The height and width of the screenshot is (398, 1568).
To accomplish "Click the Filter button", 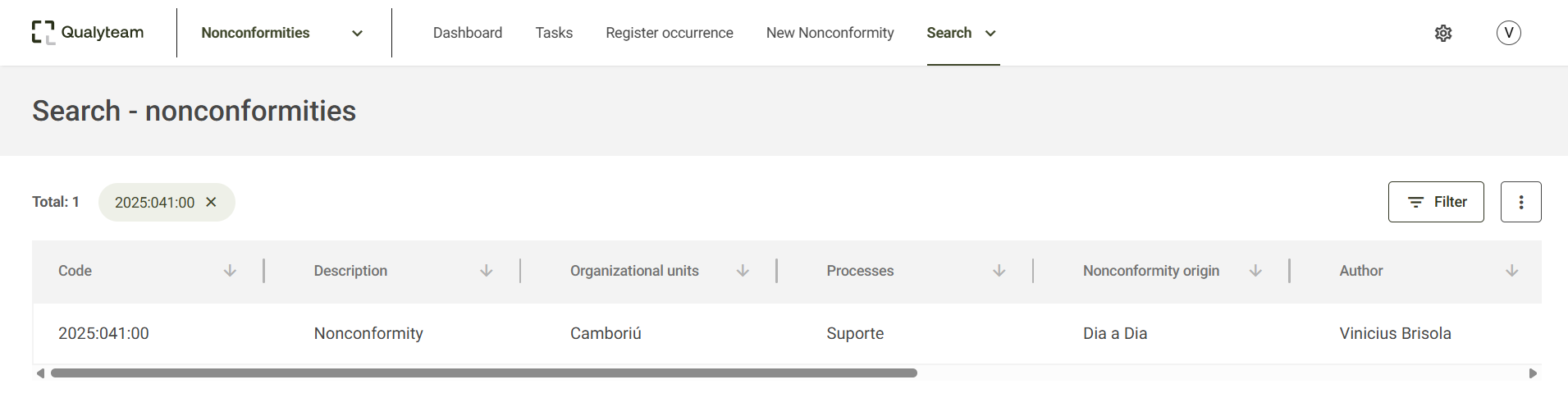I will click(x=1436, y=202).
